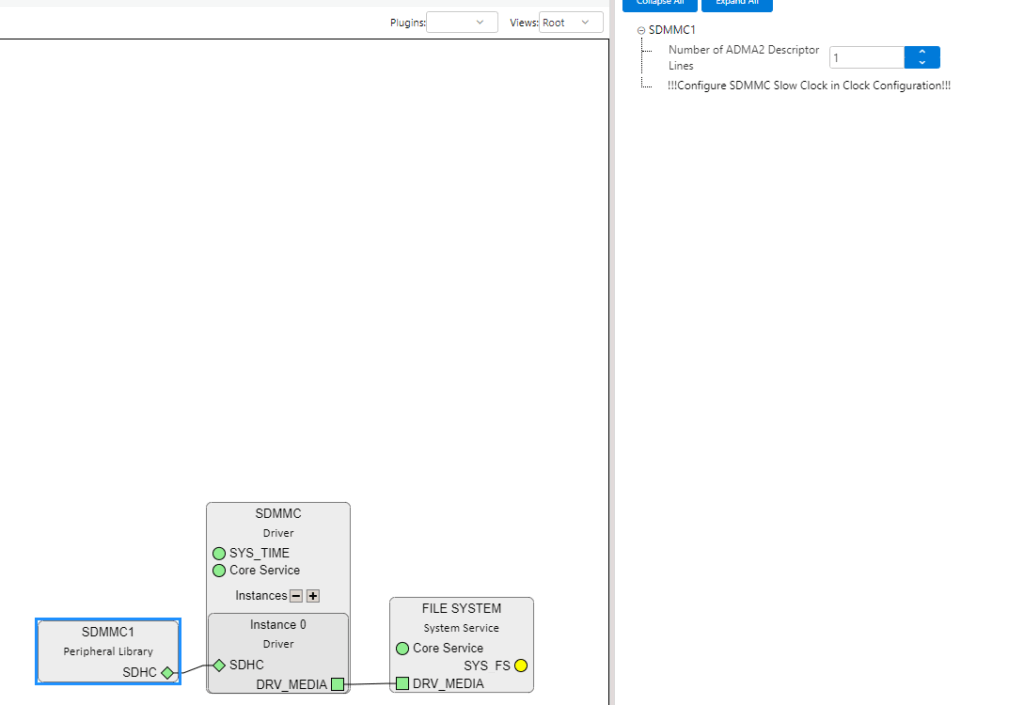Click DRV_MEDIA square on Instance 0

(337, 684)
